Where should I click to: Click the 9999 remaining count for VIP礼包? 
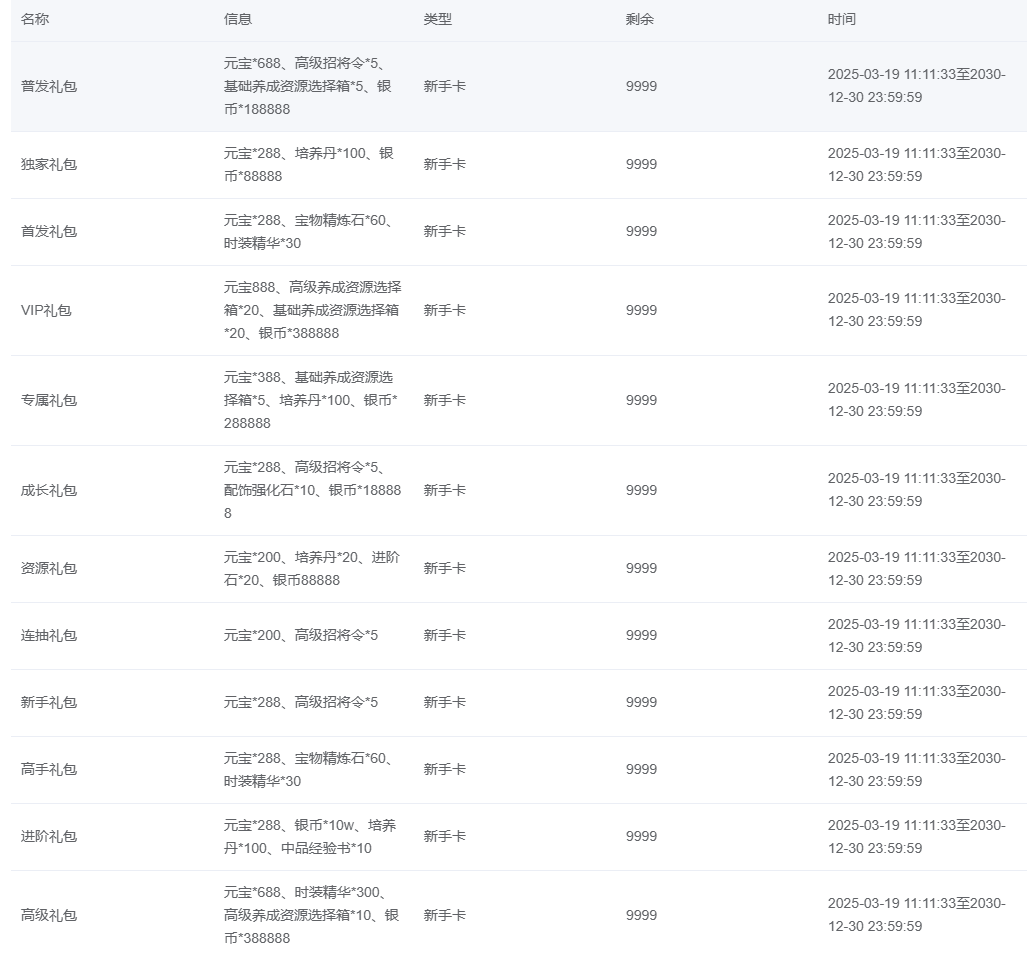tap(641, 310)
